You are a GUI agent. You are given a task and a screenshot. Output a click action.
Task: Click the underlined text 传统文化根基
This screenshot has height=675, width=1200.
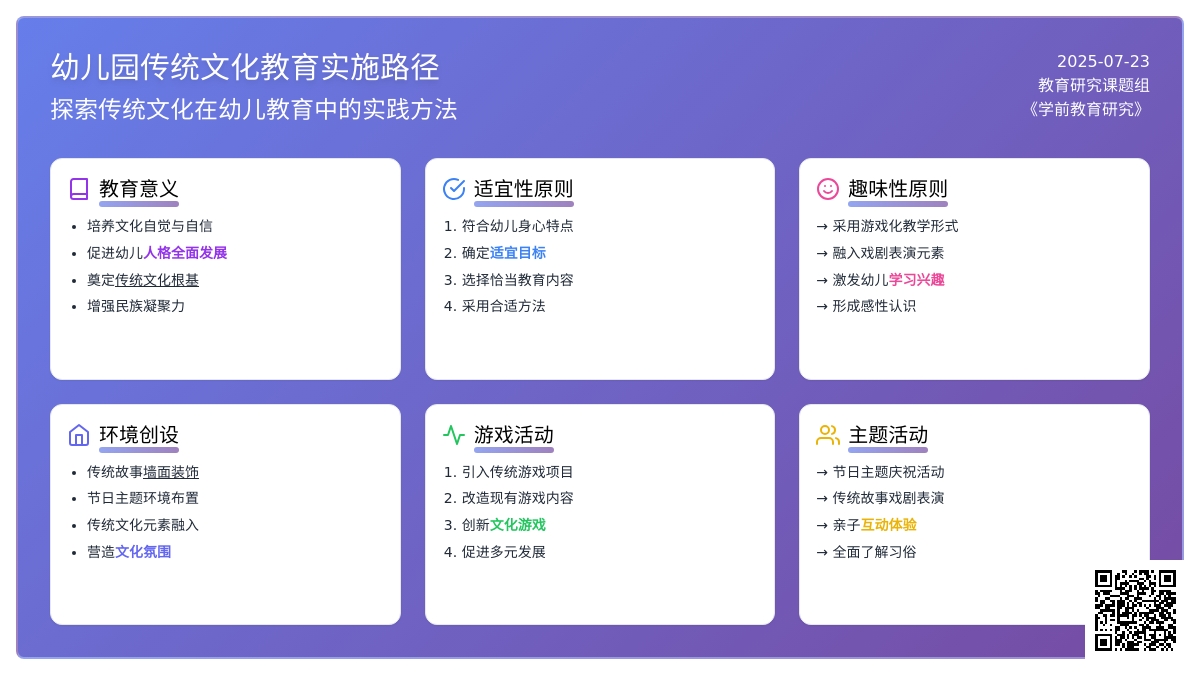[157, 280]
